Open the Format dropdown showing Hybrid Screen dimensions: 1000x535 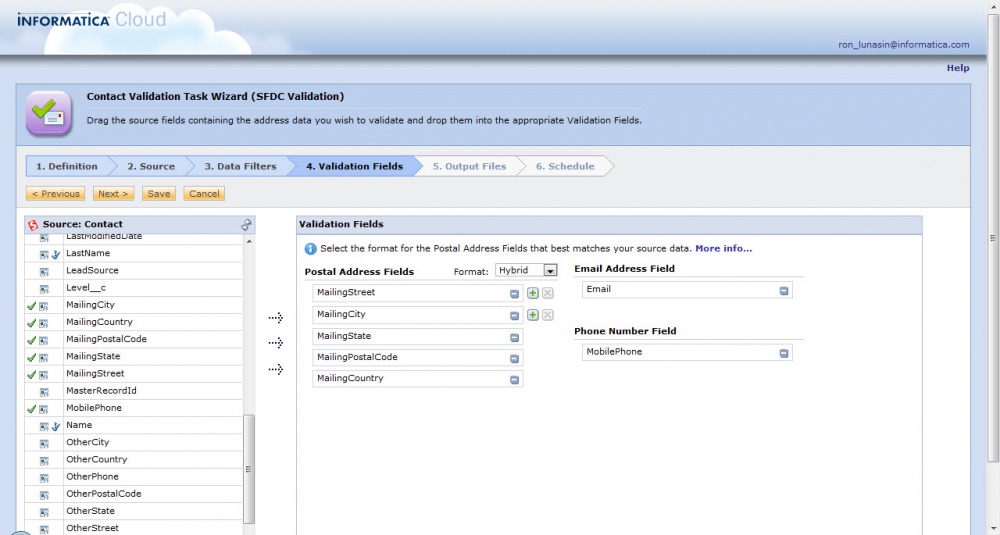pyautogui.click(x=526, y=270)
